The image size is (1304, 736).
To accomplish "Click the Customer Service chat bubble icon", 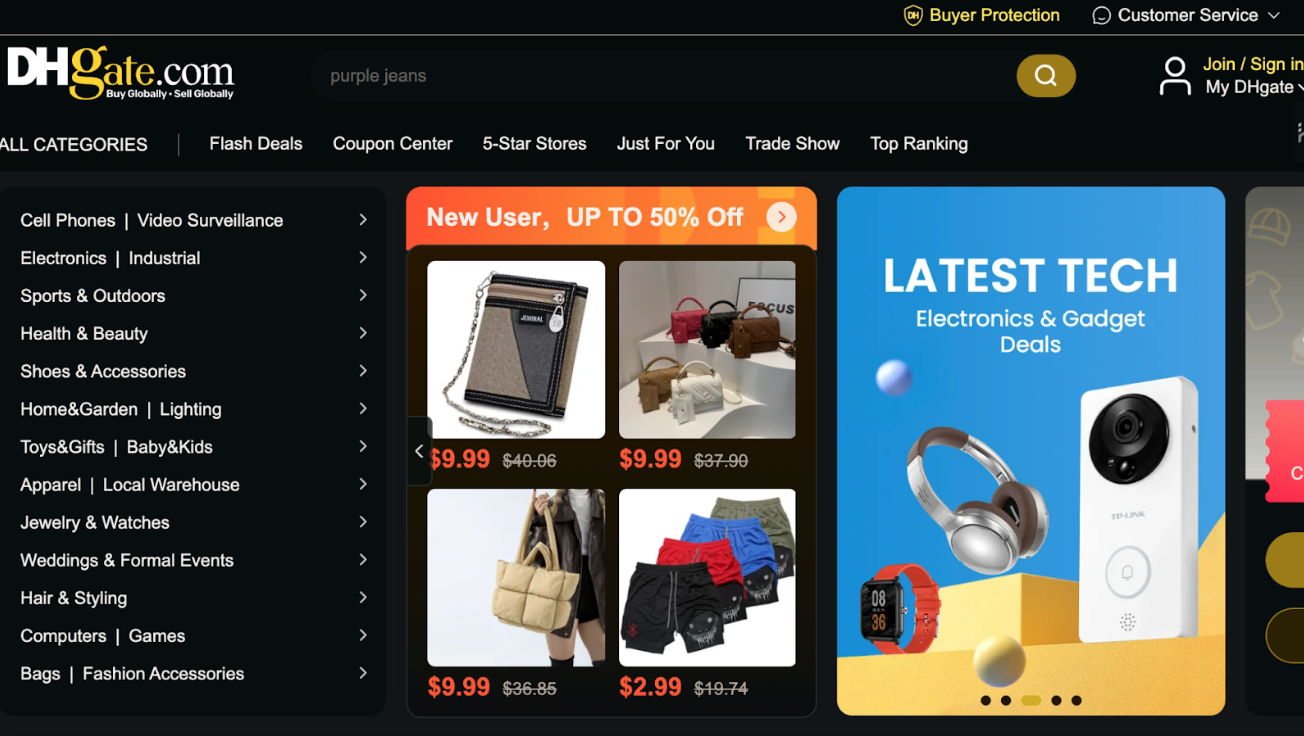I will click(1101, 16).
